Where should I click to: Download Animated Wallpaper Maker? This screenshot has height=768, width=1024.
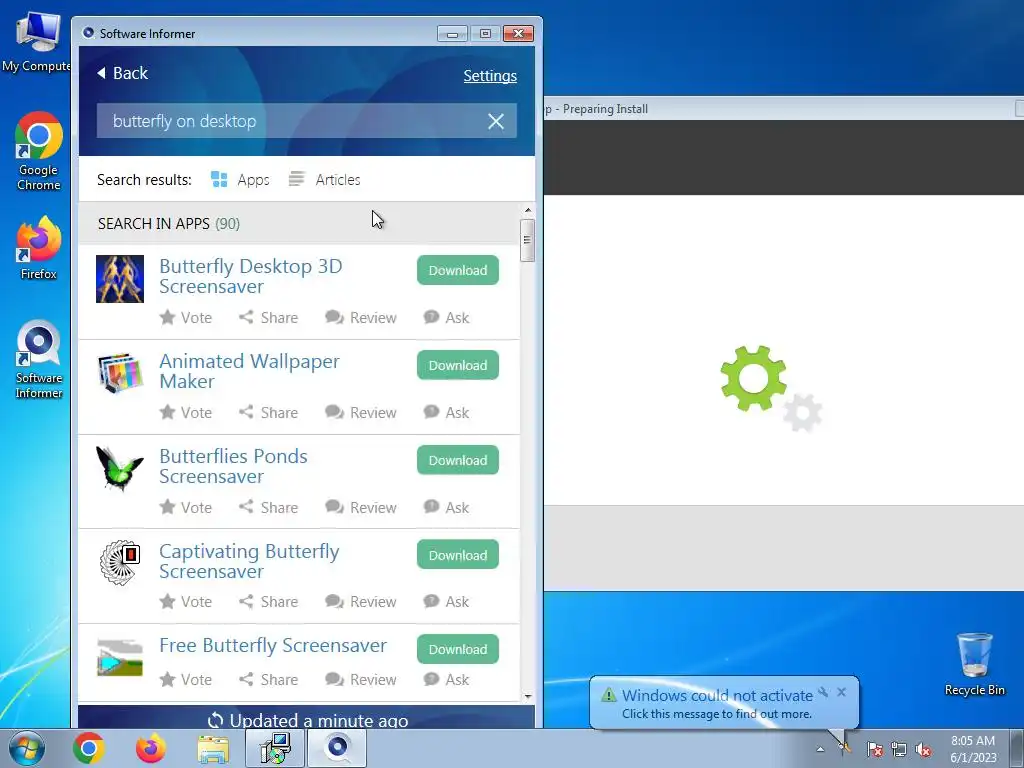pyautogui.click(x=458, y=365)
